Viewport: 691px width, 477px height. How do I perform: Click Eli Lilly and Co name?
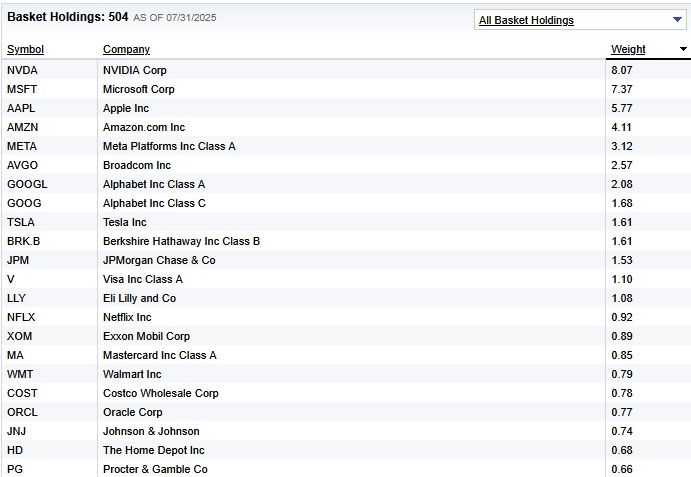pyautogui.click(x=140, y=298)
